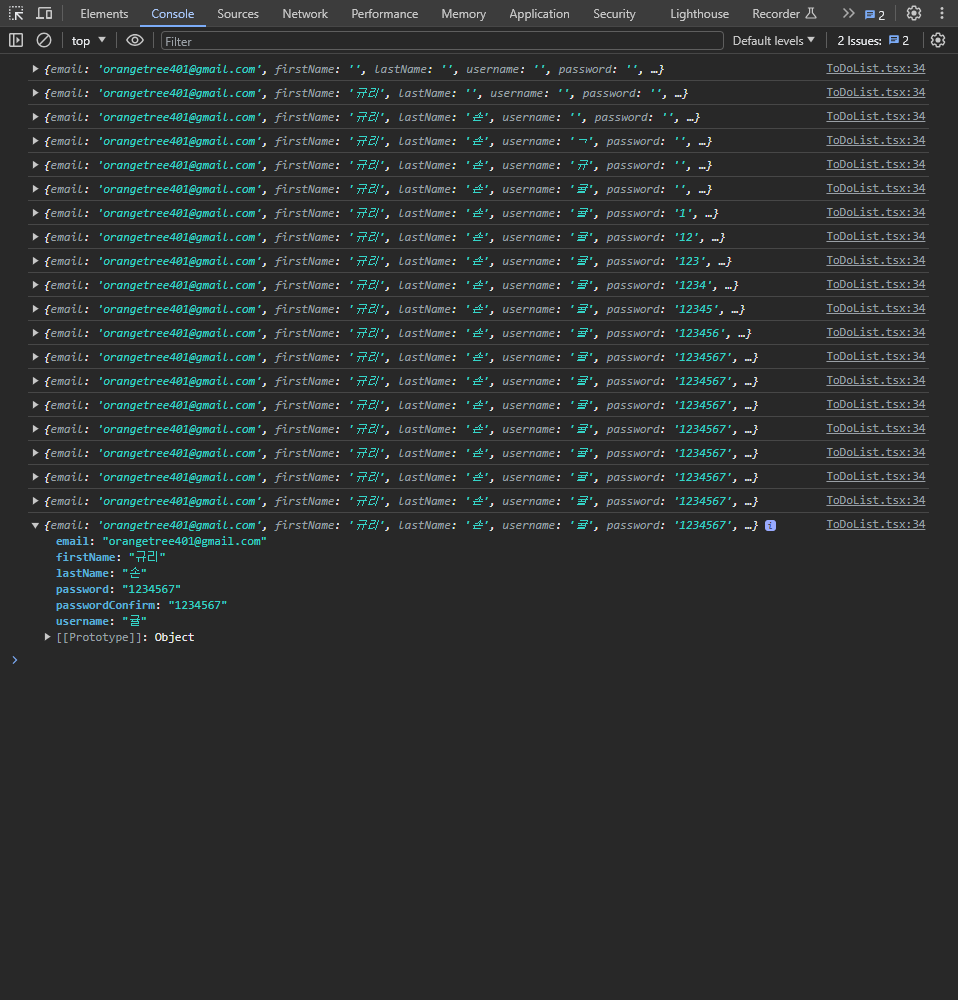Expand the log with password '1'
This screenshot has width=958, height=1000.
click(x=36, y=213)
